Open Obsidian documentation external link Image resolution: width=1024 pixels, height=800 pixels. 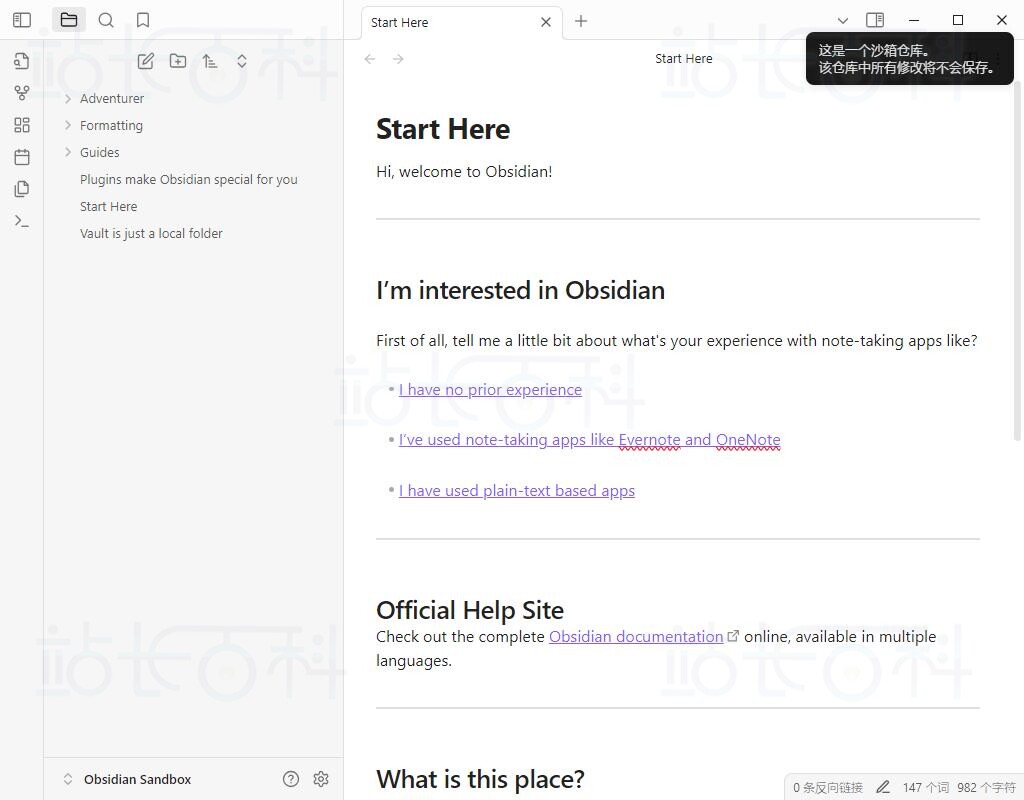coord(635,637)
